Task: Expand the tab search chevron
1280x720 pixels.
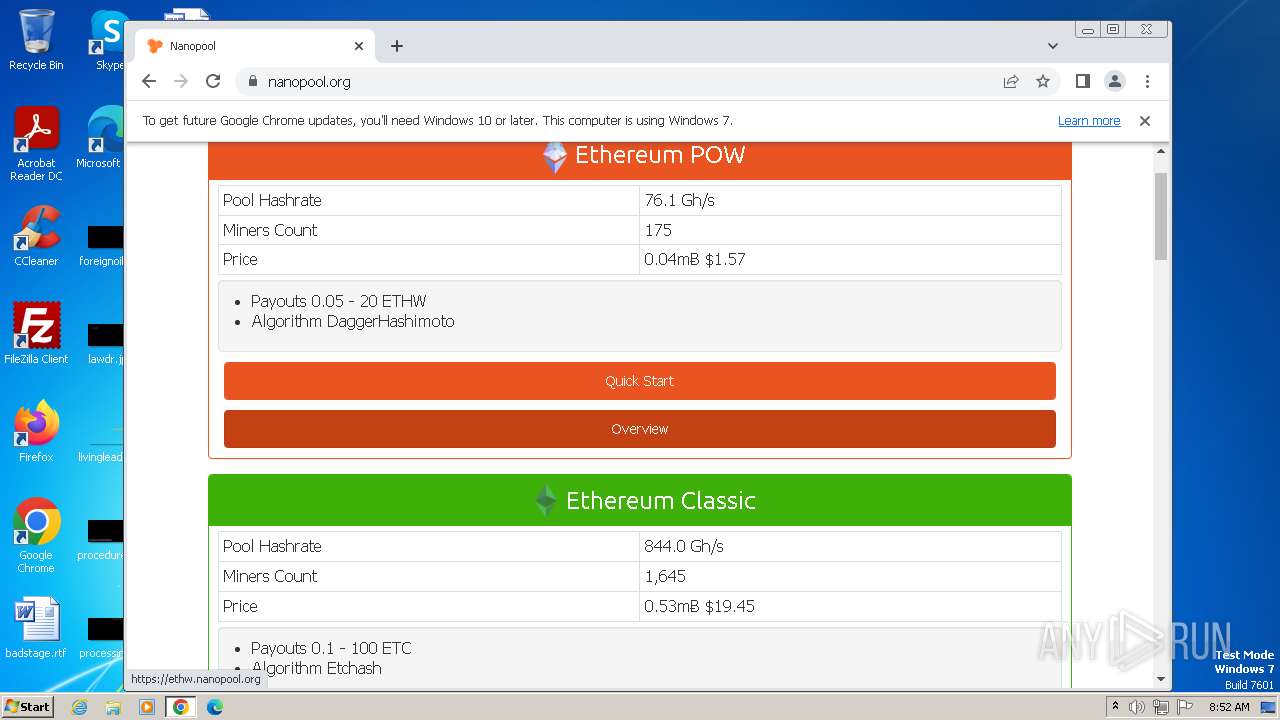Action: tap(1053, 46)
